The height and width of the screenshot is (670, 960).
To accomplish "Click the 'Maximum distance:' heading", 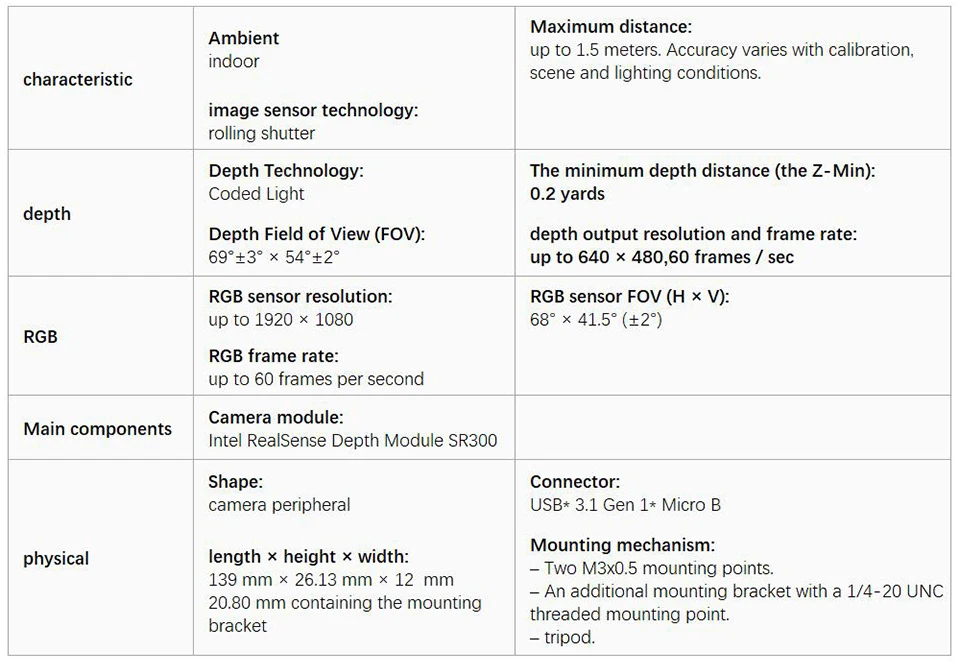I will click(x=611, y=27).
